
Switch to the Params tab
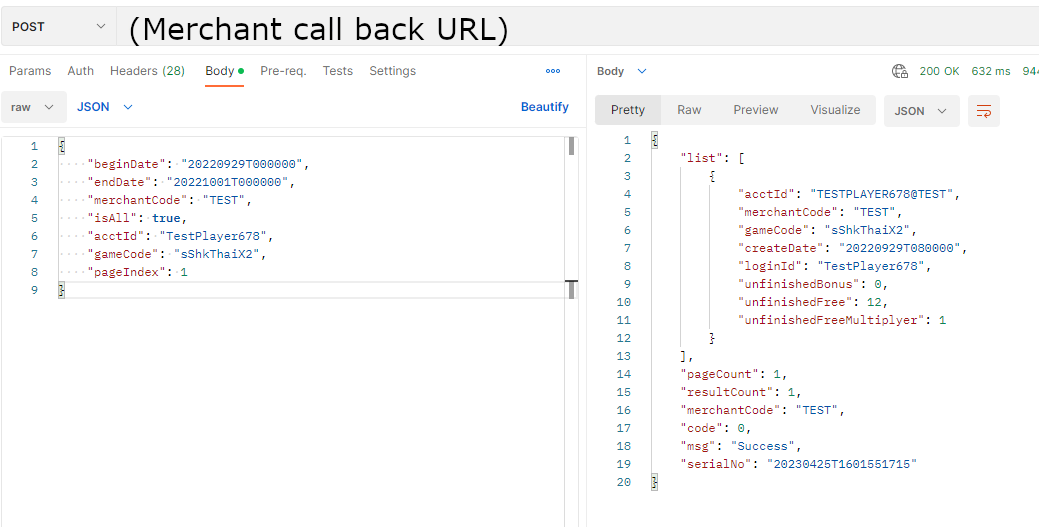[30, 71]
